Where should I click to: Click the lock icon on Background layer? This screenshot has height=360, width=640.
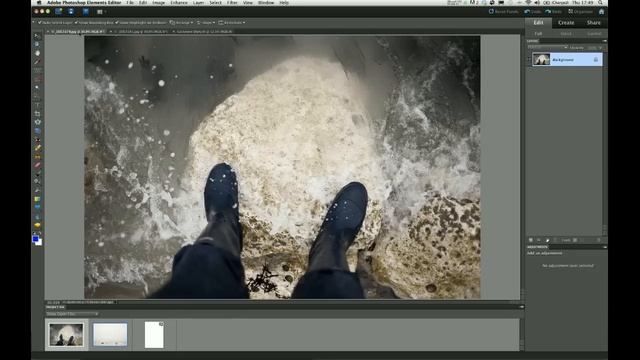coord(596,60)
